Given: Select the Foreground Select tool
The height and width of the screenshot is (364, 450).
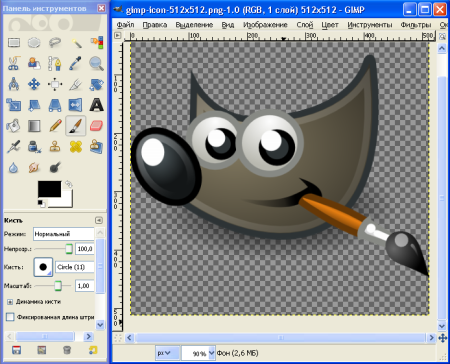Looking at the screenshot, I should 34,63.
